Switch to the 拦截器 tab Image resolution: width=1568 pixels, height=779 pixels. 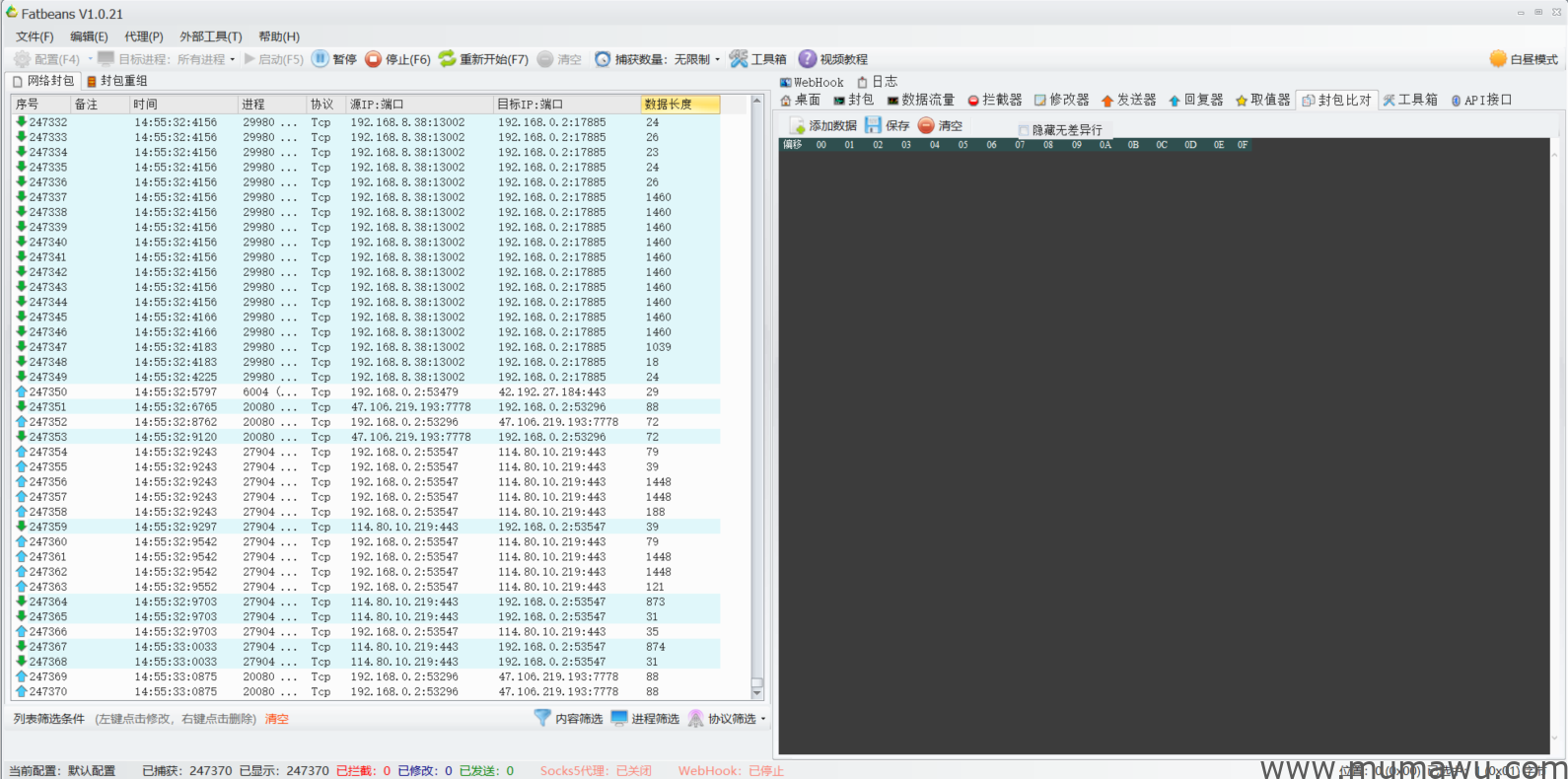click(x=994, y=100)
